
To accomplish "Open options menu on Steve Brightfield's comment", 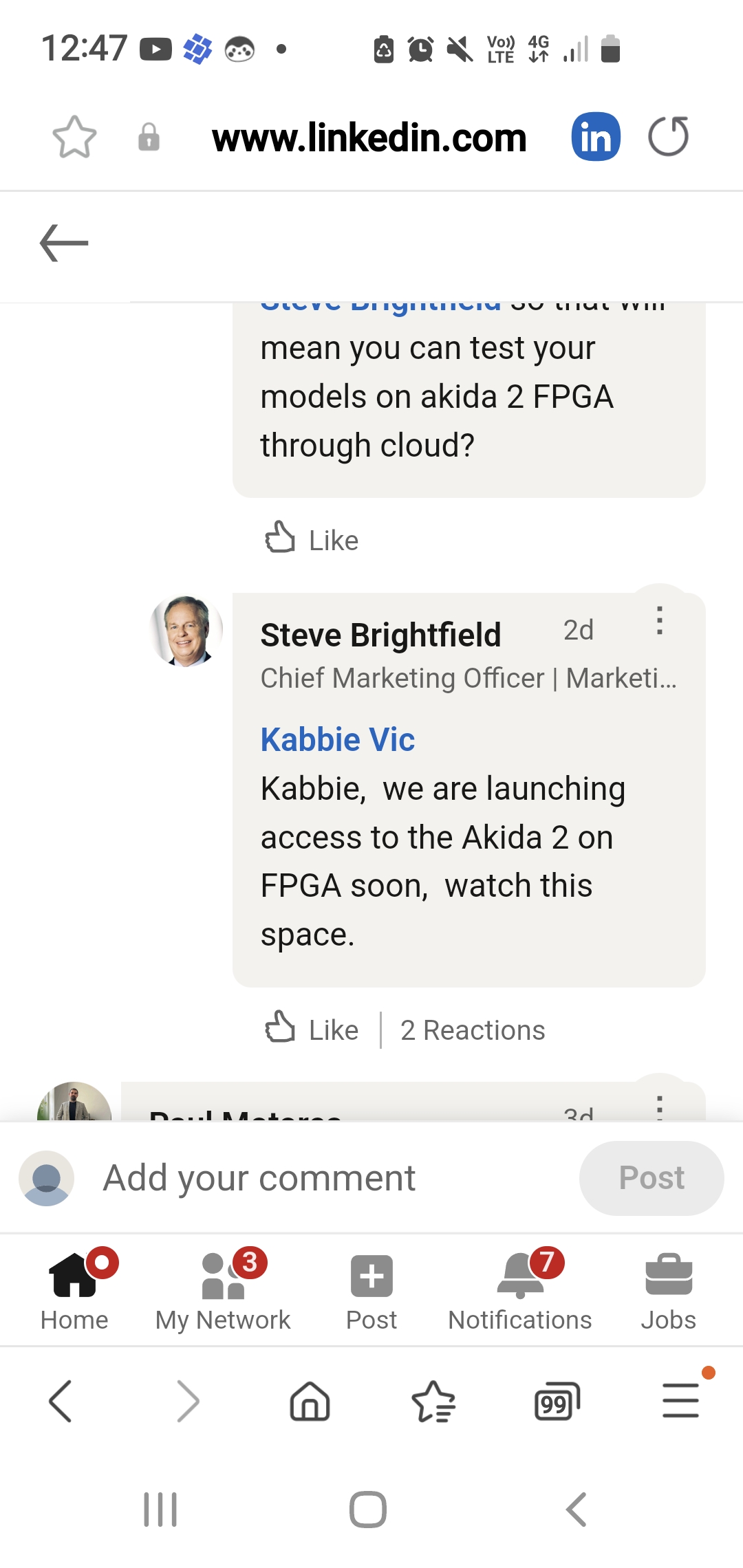I will pos(660,621).
